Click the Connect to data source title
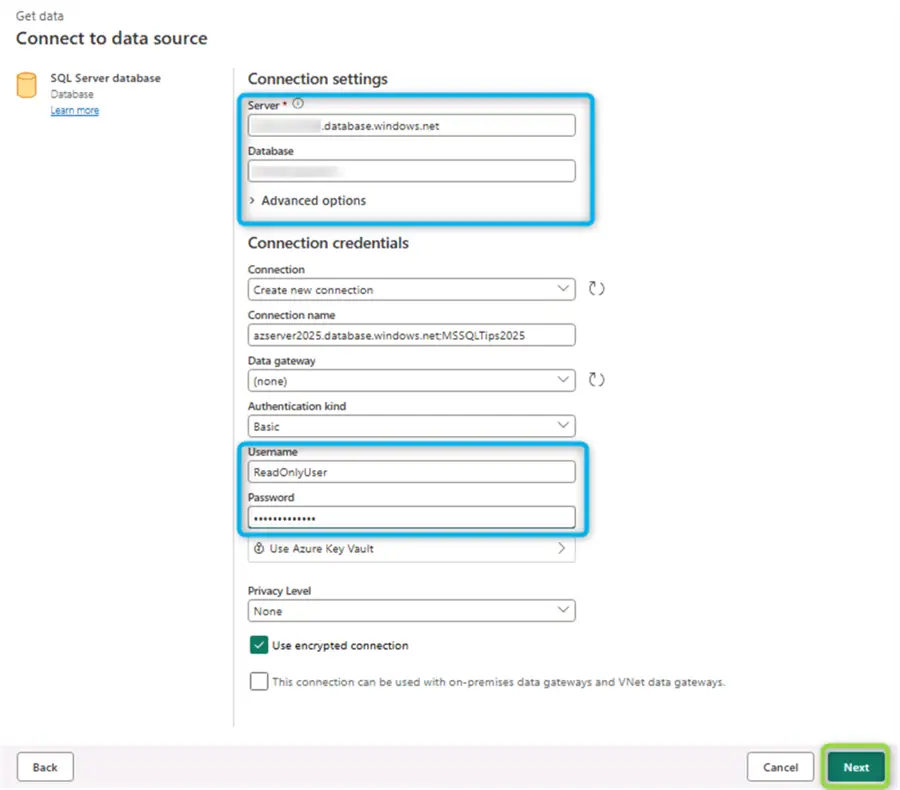The width and height of the screenshot is (900, 790). 112,38
